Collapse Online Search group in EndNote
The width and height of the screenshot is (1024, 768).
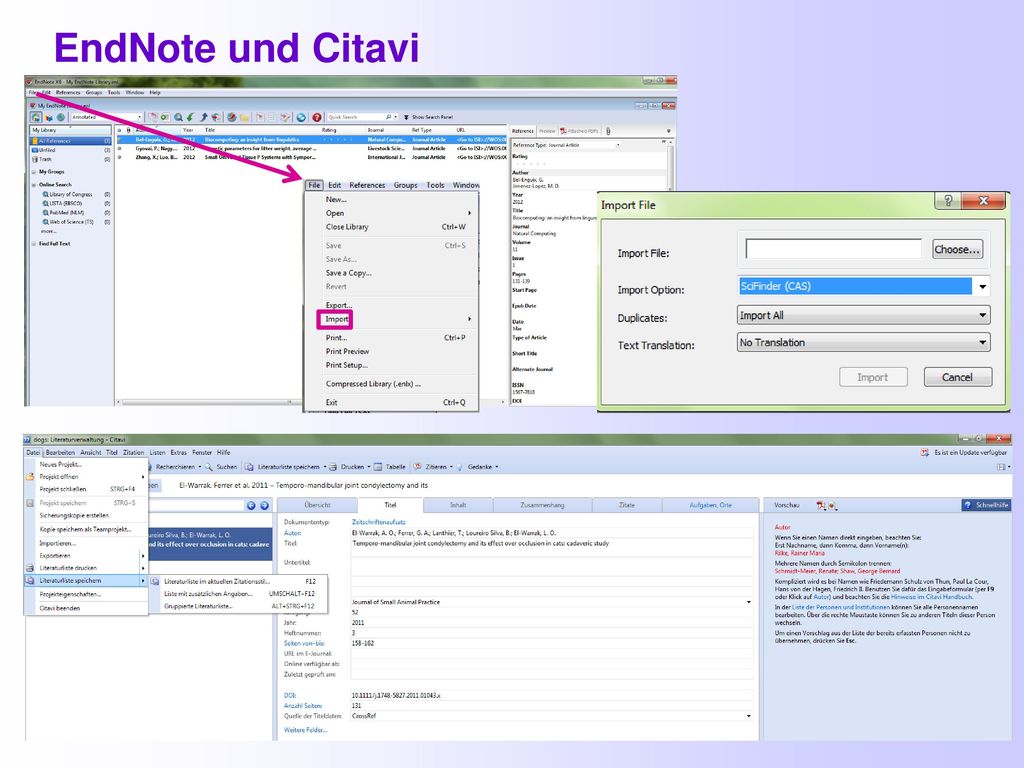(x=34, y=185)
